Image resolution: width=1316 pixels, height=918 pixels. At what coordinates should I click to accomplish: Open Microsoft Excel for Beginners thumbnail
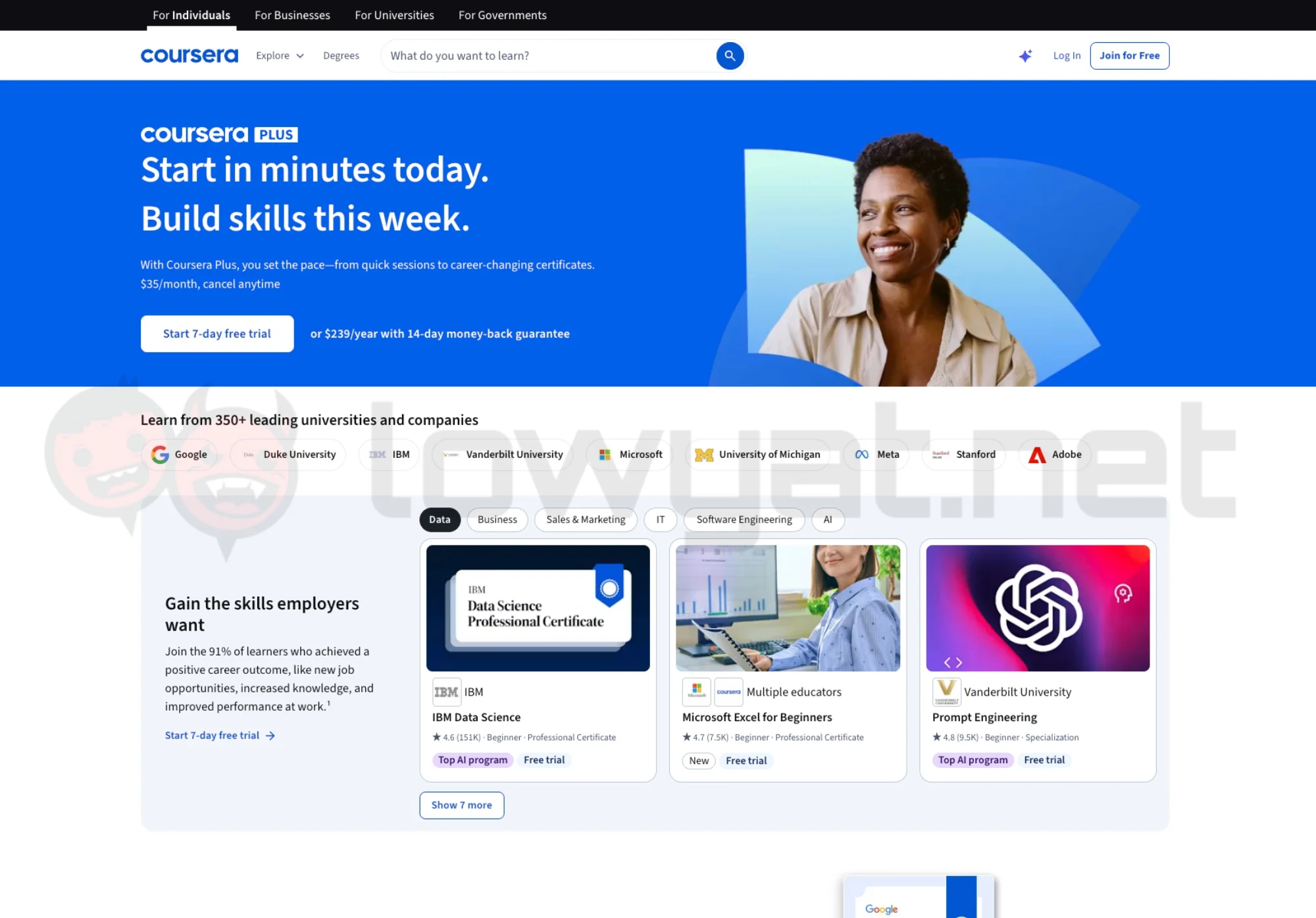coord(788,608)
